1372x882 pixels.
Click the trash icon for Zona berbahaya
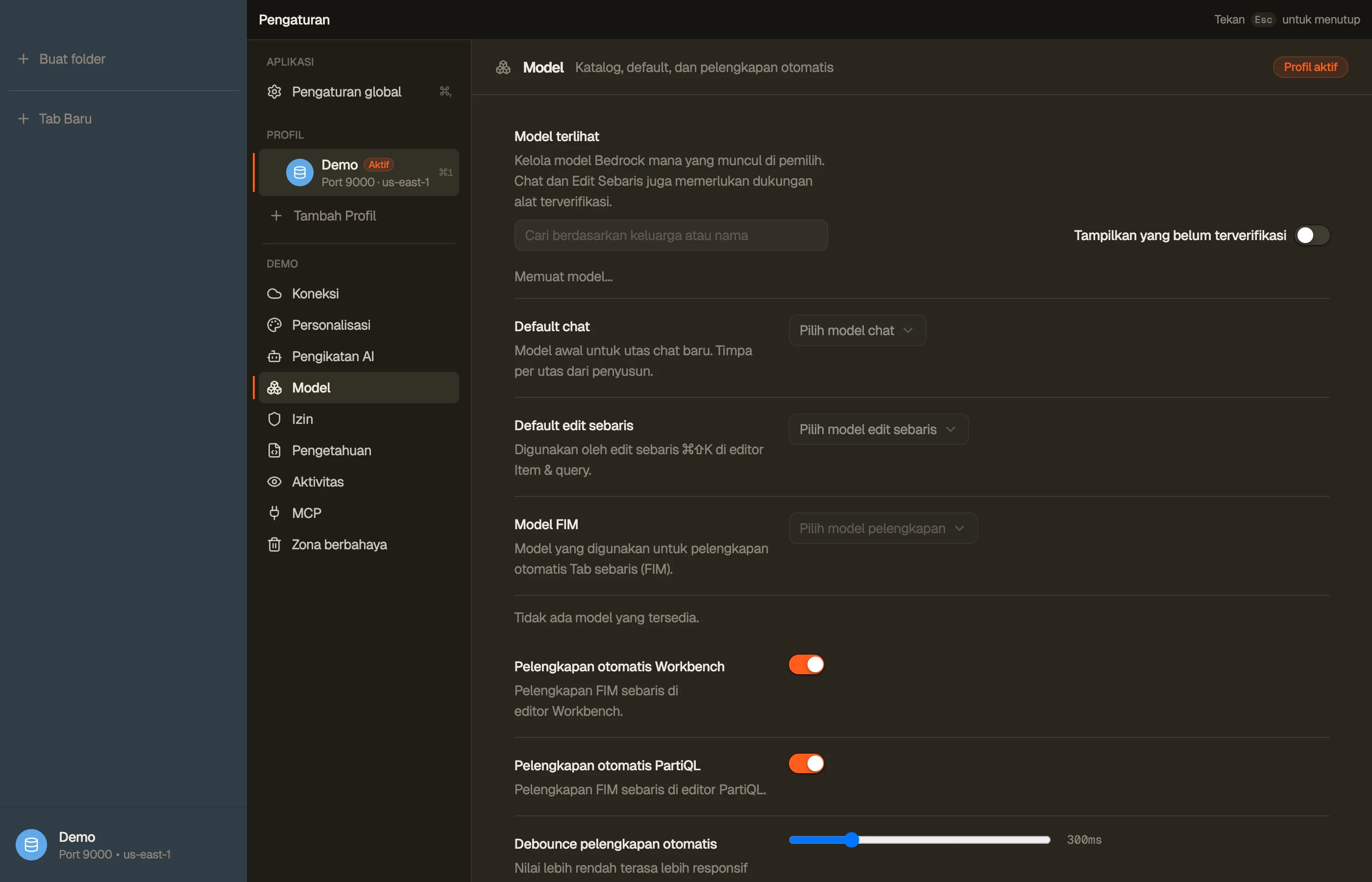[274, 544]
